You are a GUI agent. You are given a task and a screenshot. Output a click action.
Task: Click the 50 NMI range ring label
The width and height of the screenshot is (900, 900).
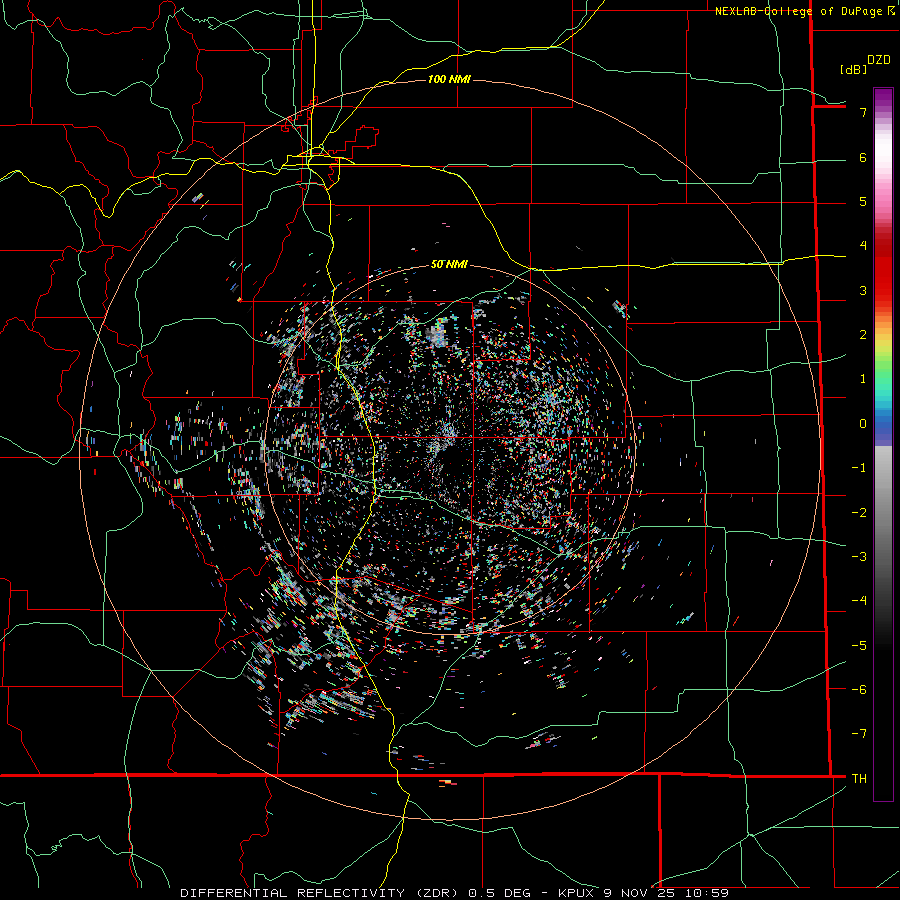[x=449, y=264]
